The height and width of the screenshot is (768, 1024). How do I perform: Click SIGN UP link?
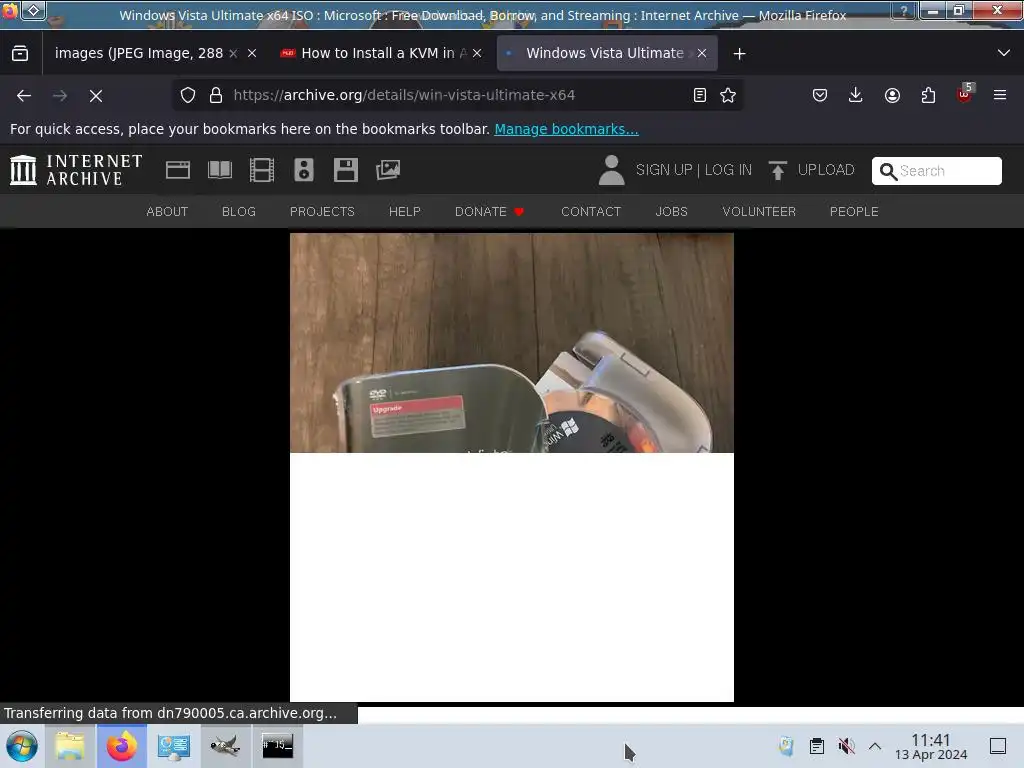tap(664, 170)
